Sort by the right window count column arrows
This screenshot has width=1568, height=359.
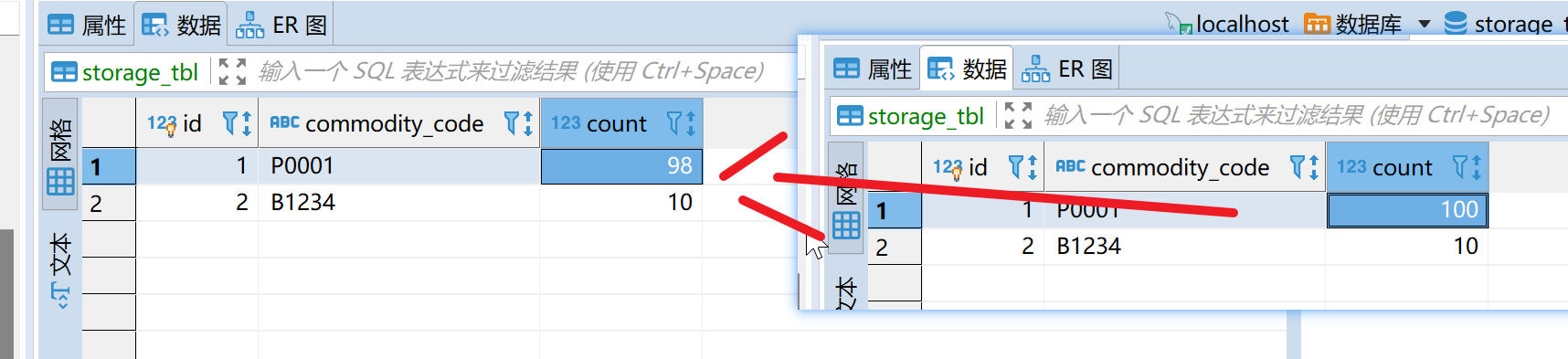pos(1477,167)
